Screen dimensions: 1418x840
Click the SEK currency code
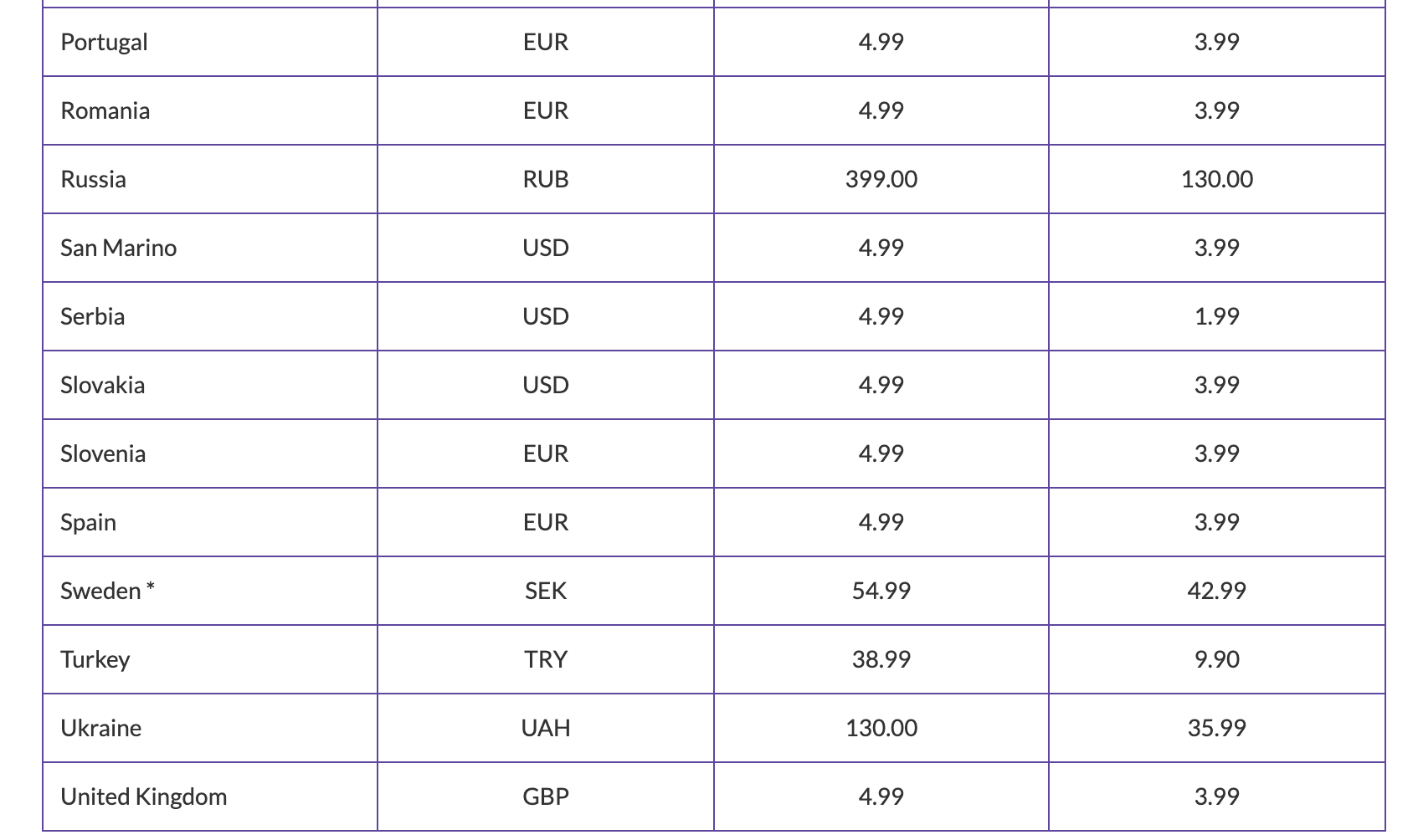[546, 591]
